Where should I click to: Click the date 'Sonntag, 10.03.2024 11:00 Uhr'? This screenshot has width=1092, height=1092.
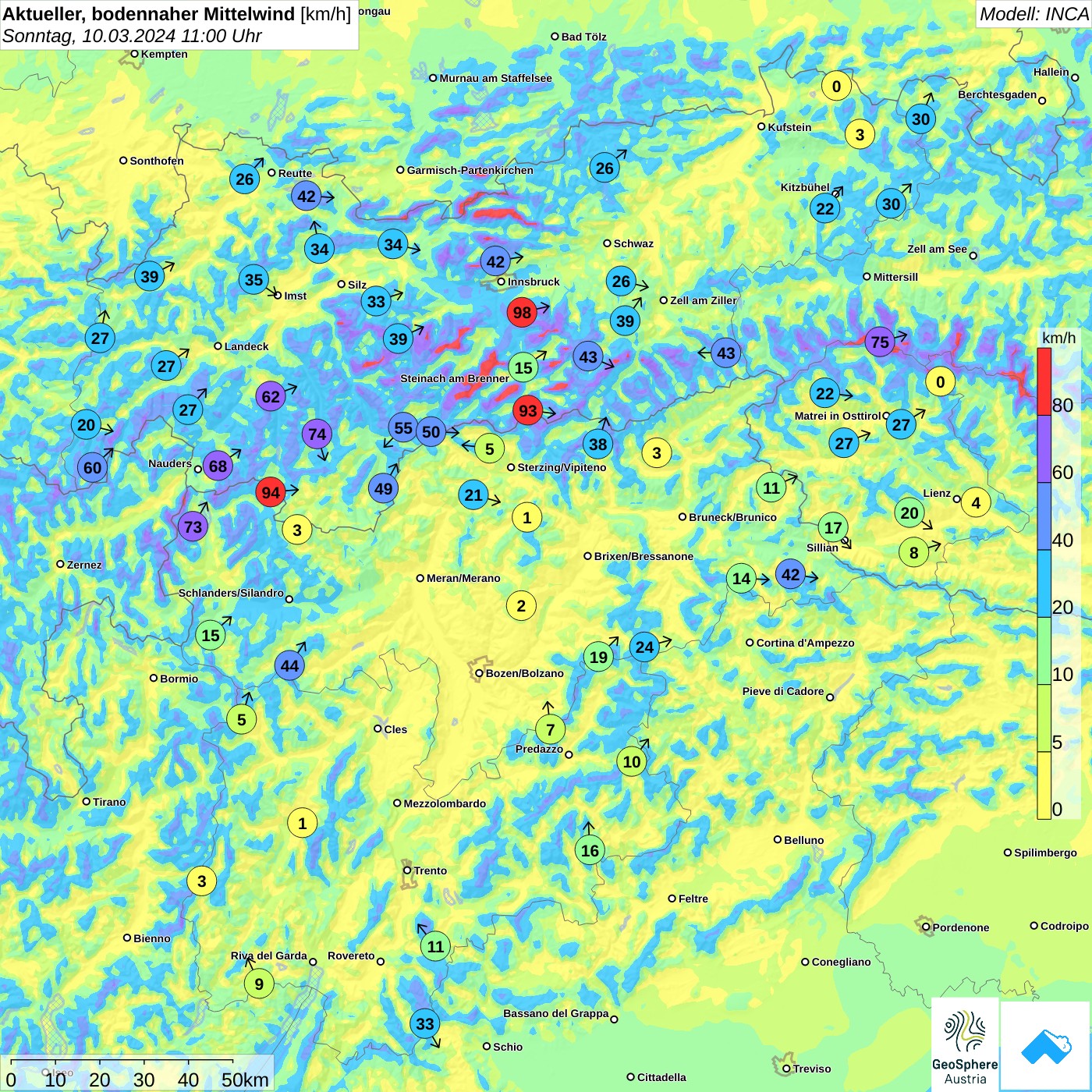(x=132, y=36)
